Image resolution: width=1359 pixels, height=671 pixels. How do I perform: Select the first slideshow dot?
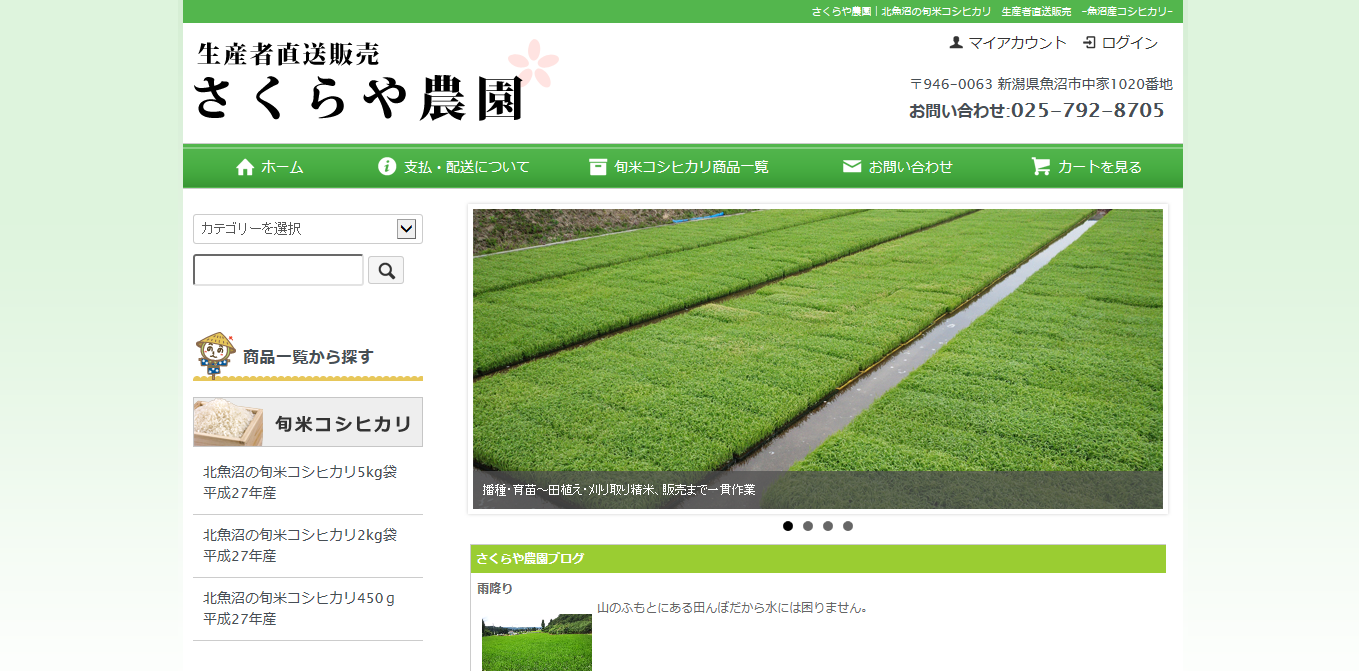coord(788,526)
